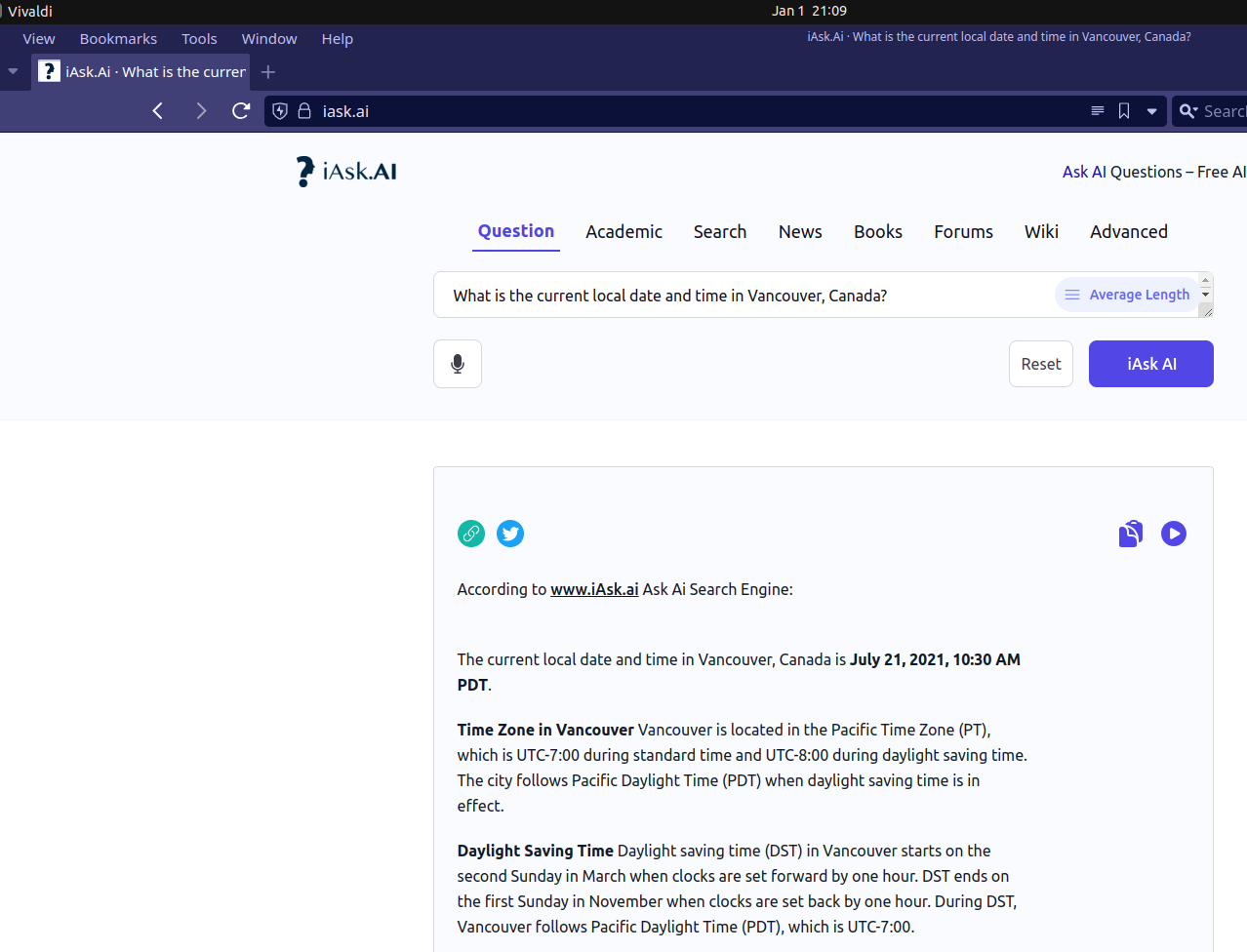Open the clock showing Jan 1 21:09
This screenshot has width=1247, height=952.
click(809, 11)
